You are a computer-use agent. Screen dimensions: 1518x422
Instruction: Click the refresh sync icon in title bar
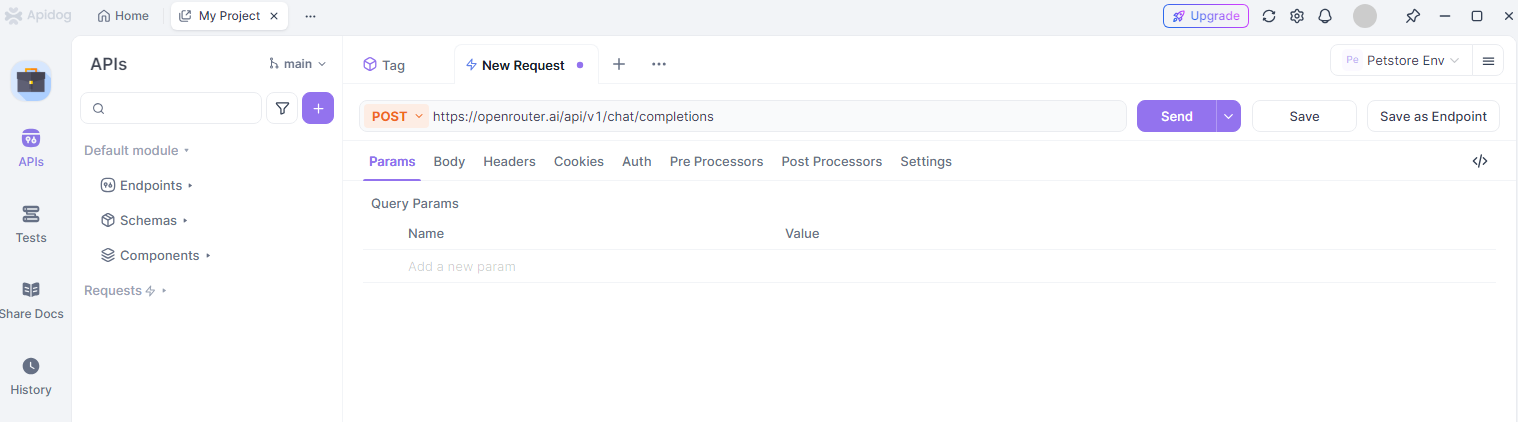click(x=1269, y=16)
